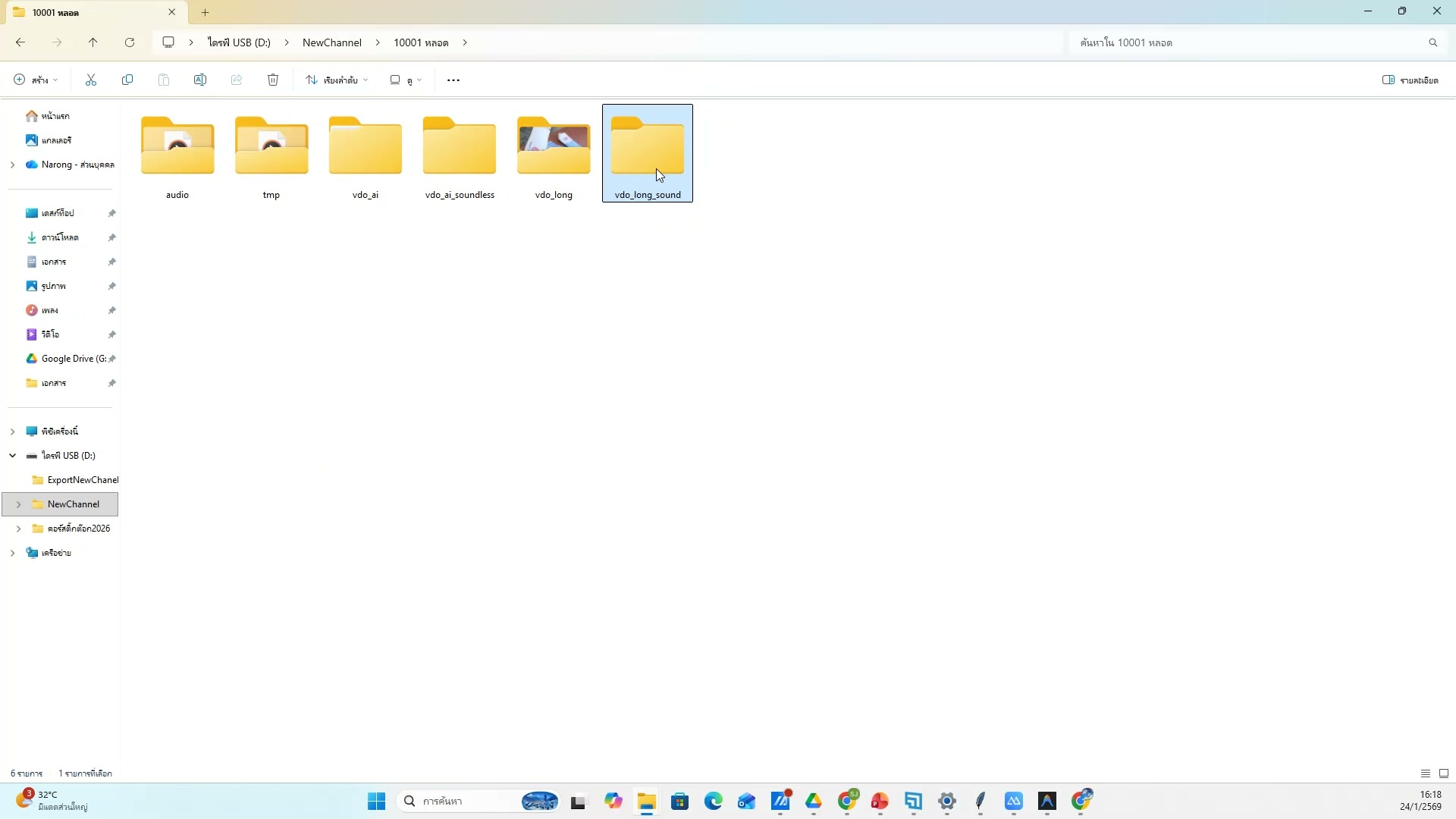Click the Delete trash icon
The height and width of the screenshot is (819, 1456).
coord(273,80)
